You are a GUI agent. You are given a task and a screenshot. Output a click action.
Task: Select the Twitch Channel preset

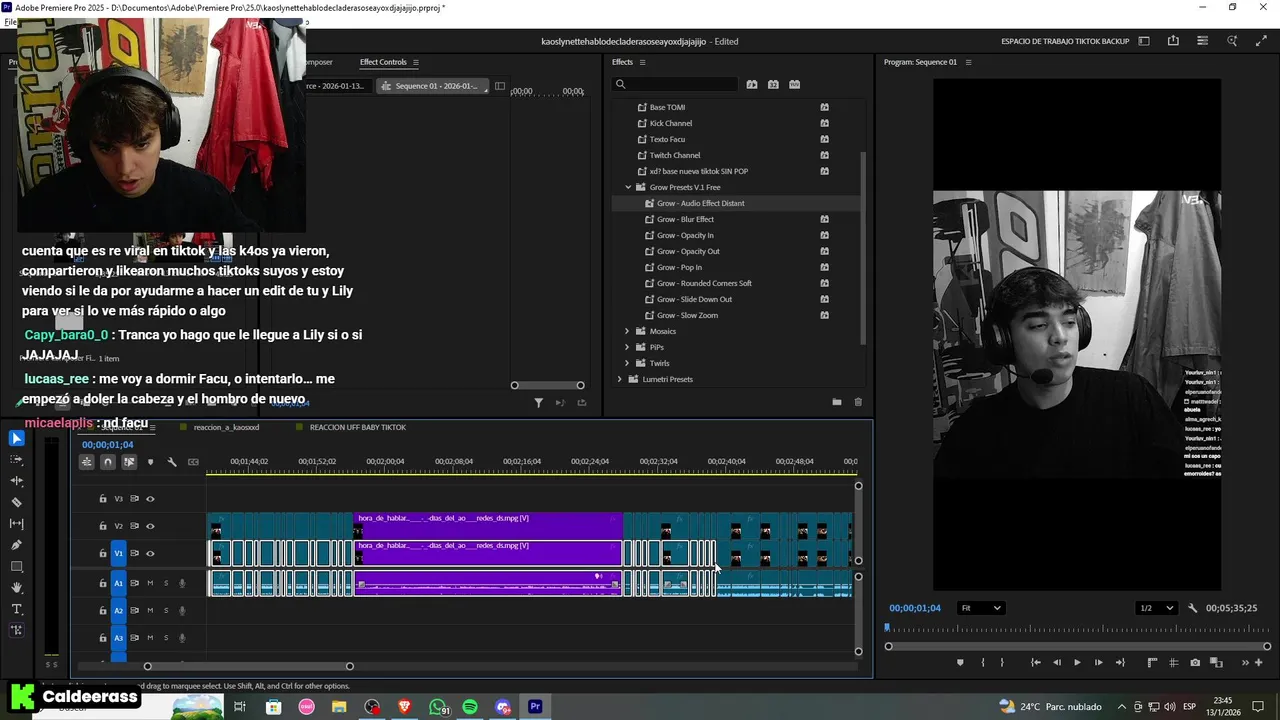coord(675,155)
